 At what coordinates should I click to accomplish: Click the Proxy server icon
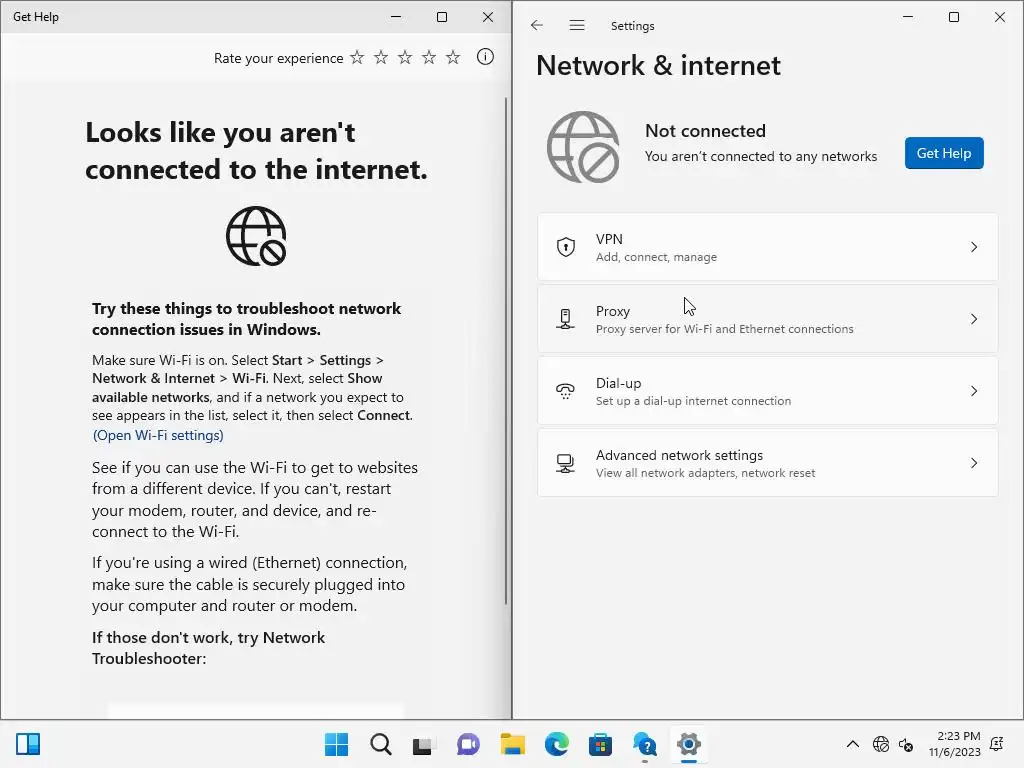coord(566,319)
